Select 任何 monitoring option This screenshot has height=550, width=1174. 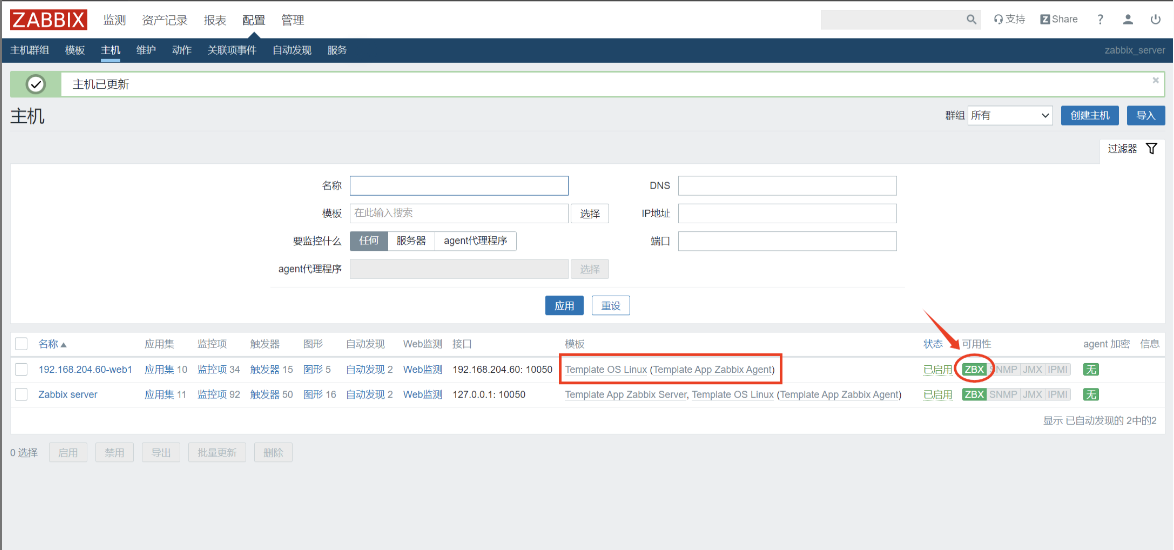[369, 241]
